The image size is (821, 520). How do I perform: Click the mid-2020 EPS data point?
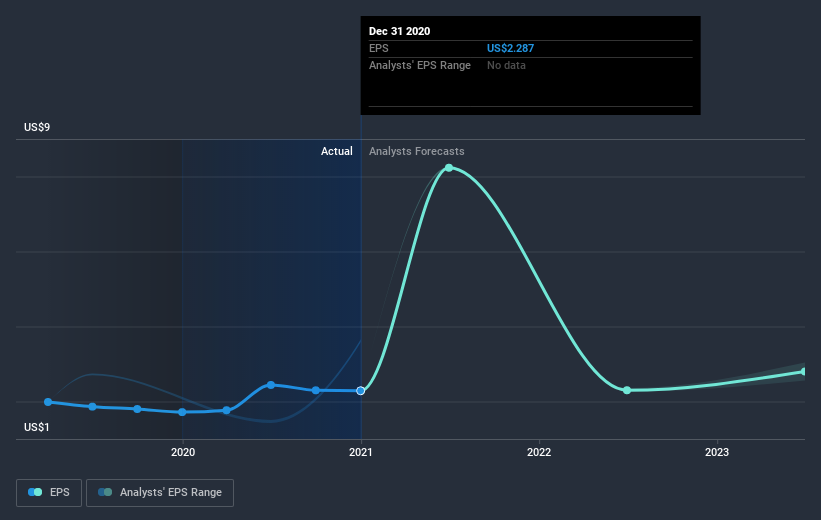271,385
